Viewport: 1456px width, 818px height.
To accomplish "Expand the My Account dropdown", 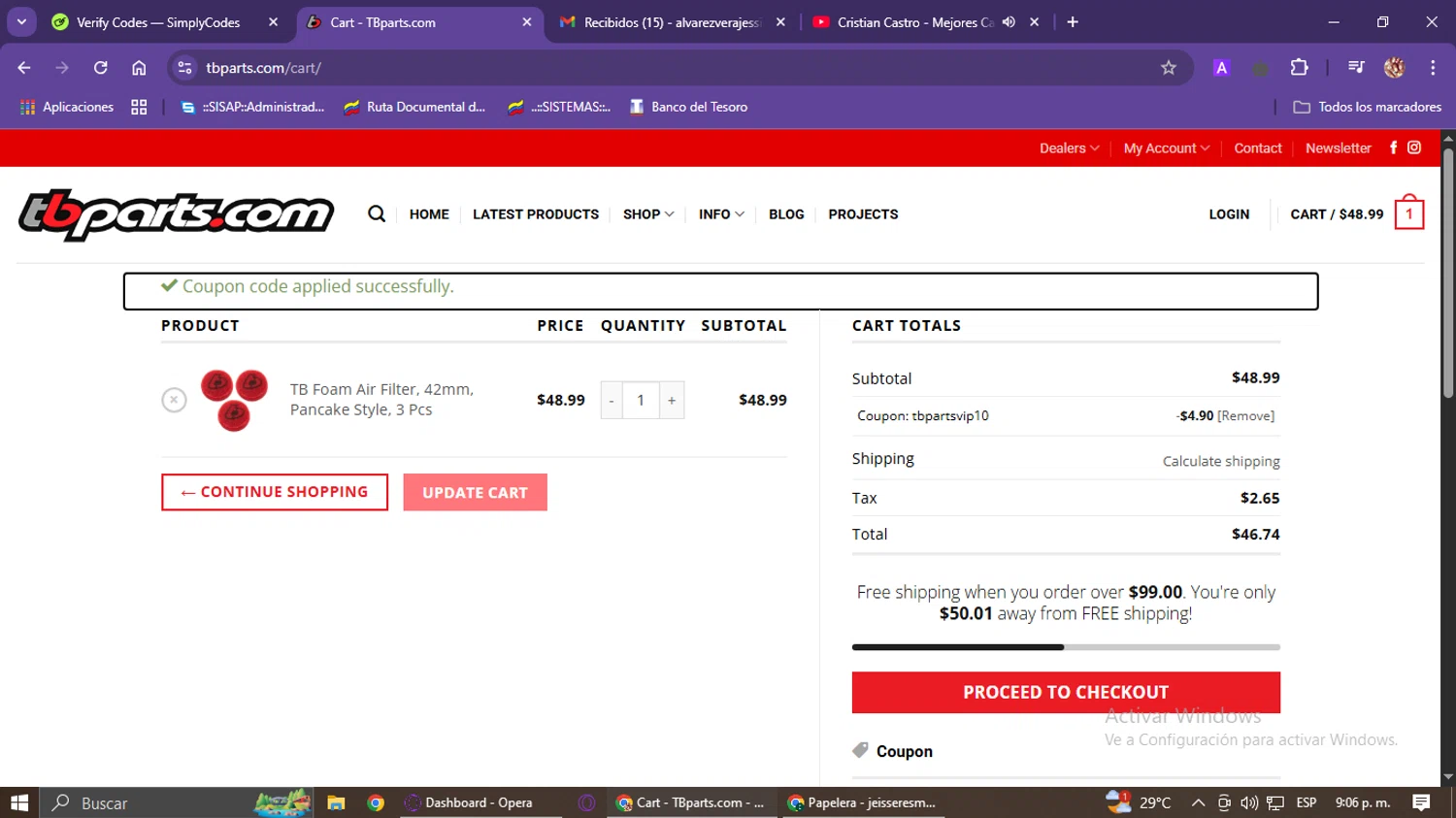I will pyautogui.click(x=1167, y=147).
